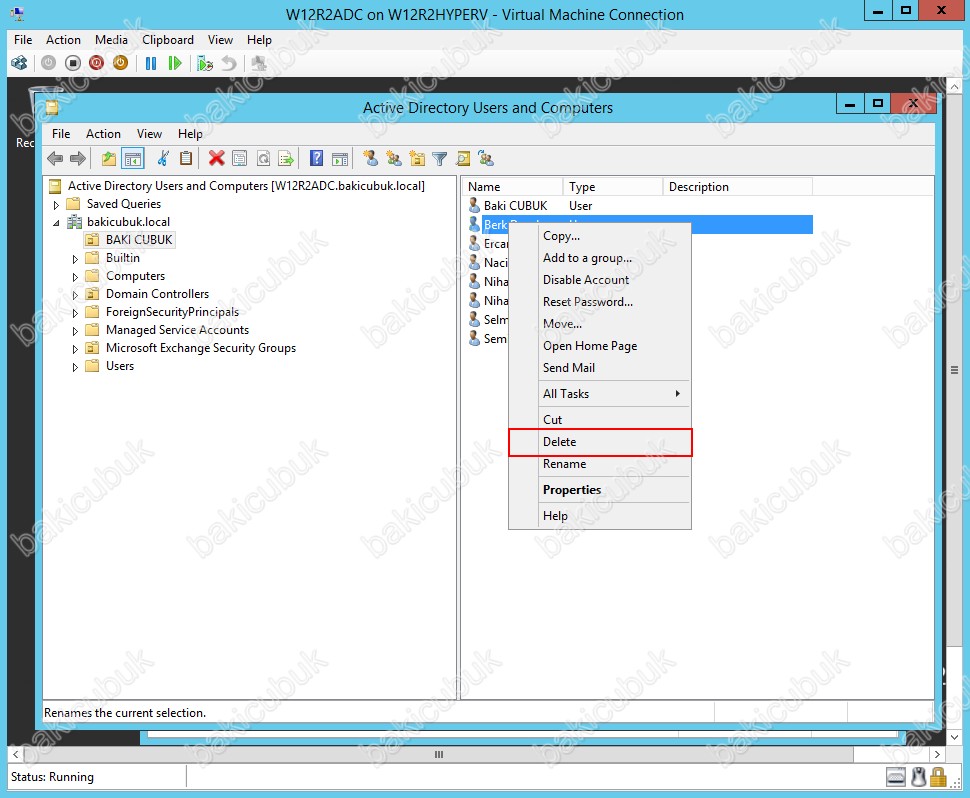
Task: Click the Cut scissors icon in the toolbar
Action: (x=163, y=159)
